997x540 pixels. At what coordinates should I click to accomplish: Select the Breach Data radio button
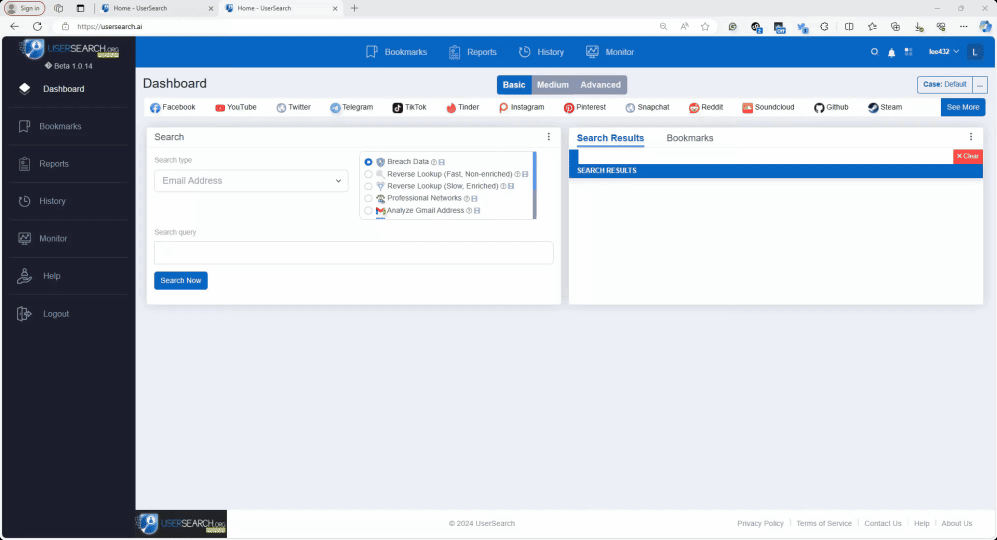[x=368, y=162]
